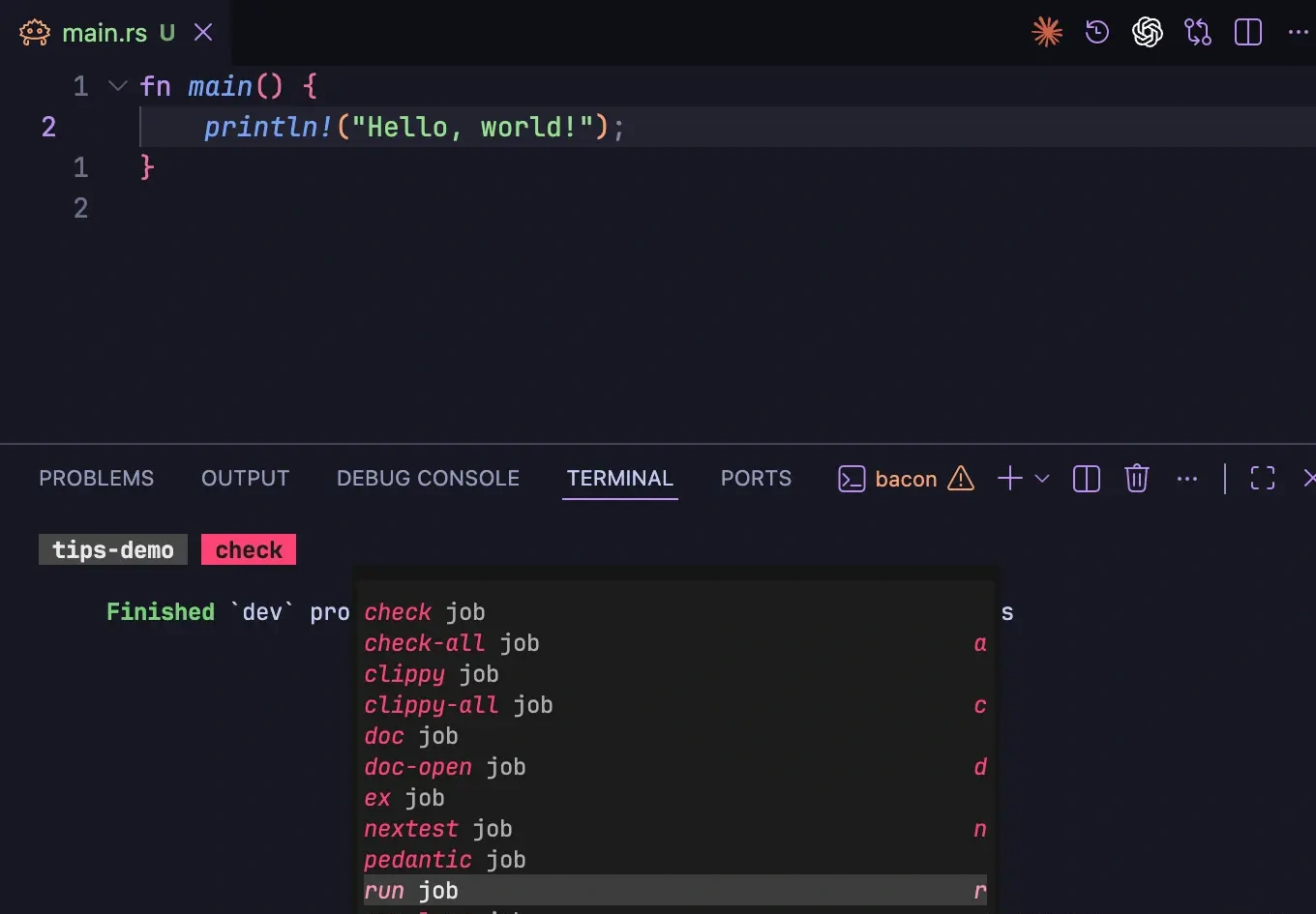Click the println! line in the editor
The image size is (1316, 914).
(414, 127)
